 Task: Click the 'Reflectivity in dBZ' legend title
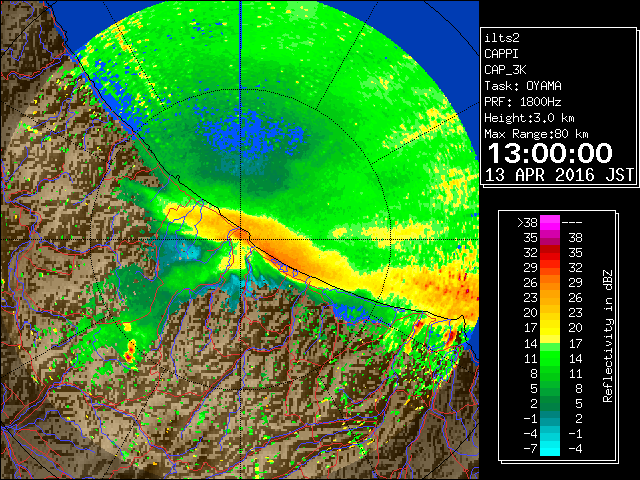click(x=607, y=336)
